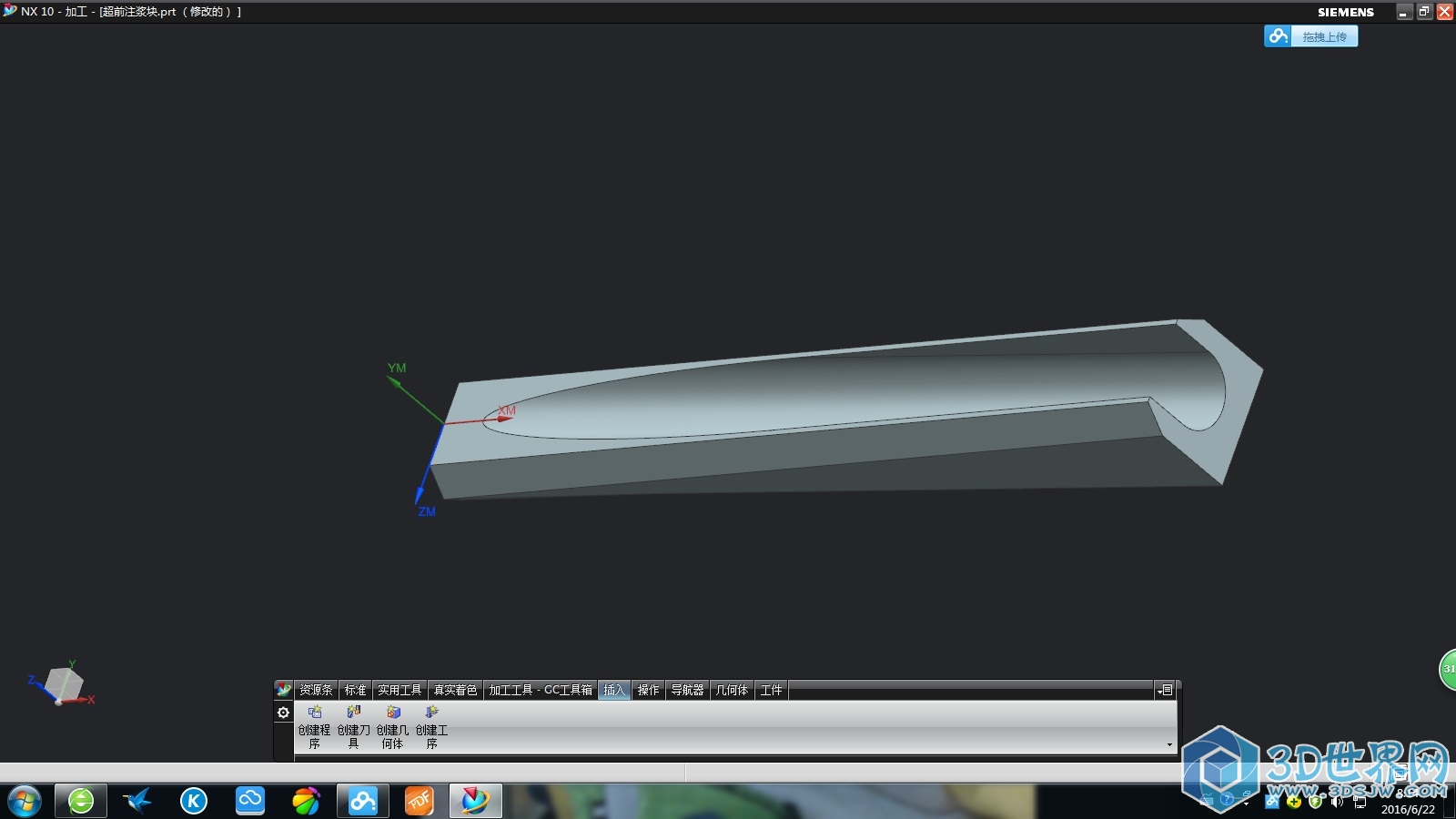Expand the ribbon group overflow arrow
The width and height of the screenshot is (1456, 819).
coord(1169,745)
